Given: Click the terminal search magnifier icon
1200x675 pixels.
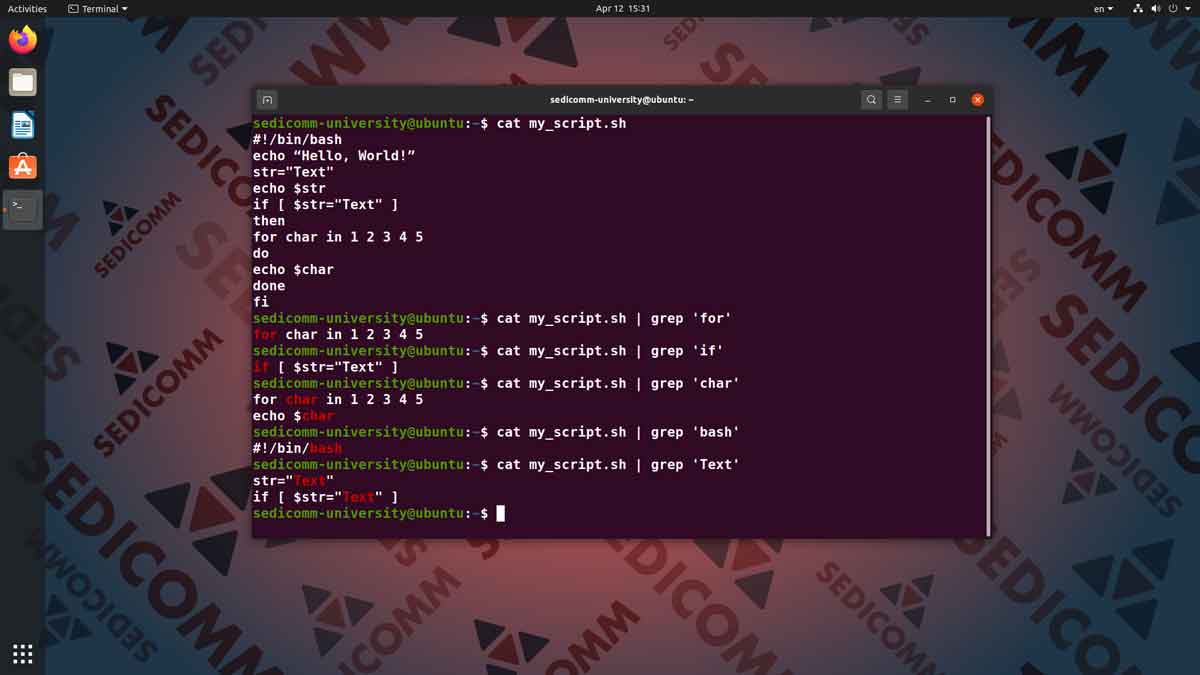Looking at the screenshot, I should click(871, 100).
